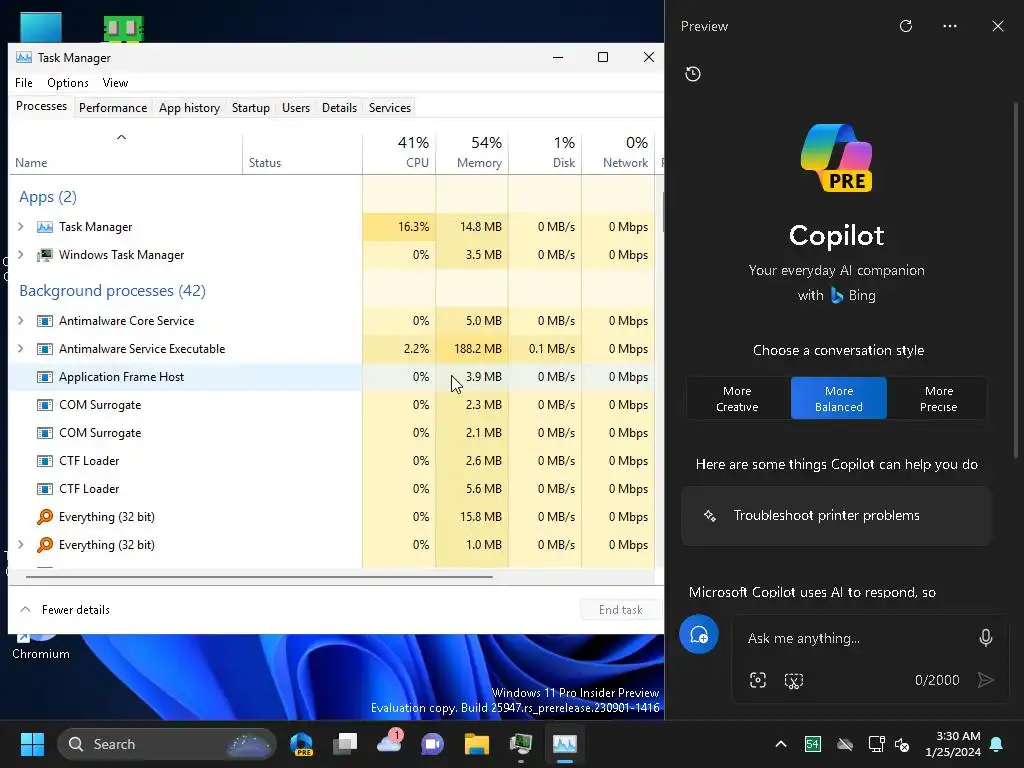This screenshot has width=1024, height=768.
Task: Open the weather widget with badge
Action: tap(389, 743)
